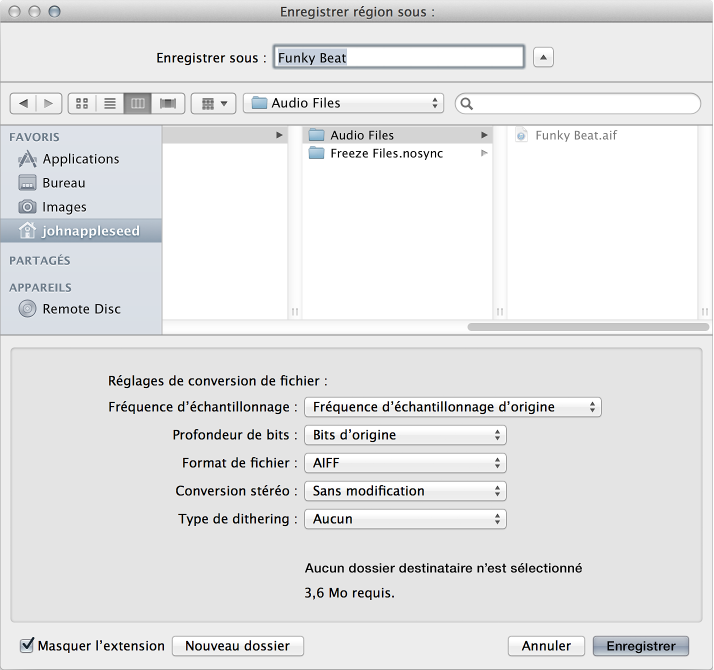Select Bureau in the sidebar
The image size is (714, 670).
tap(63, 183)
